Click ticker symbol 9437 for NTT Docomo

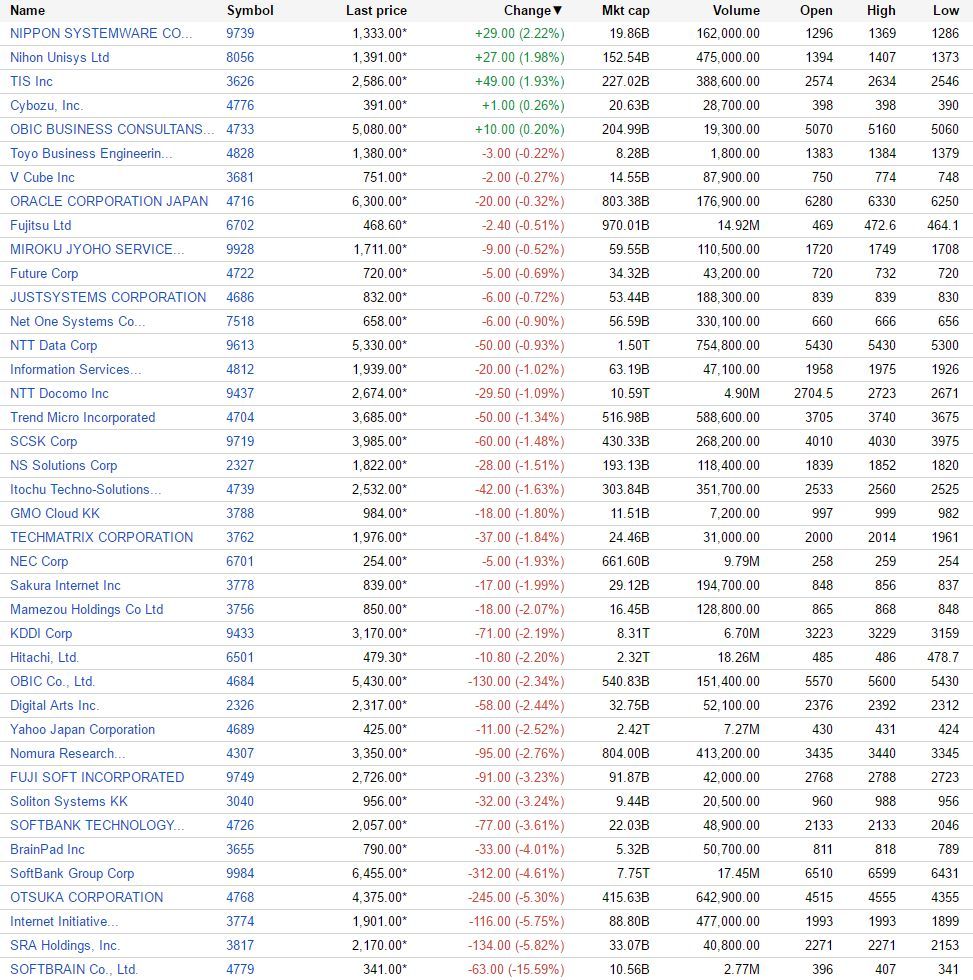pos(240,393)
